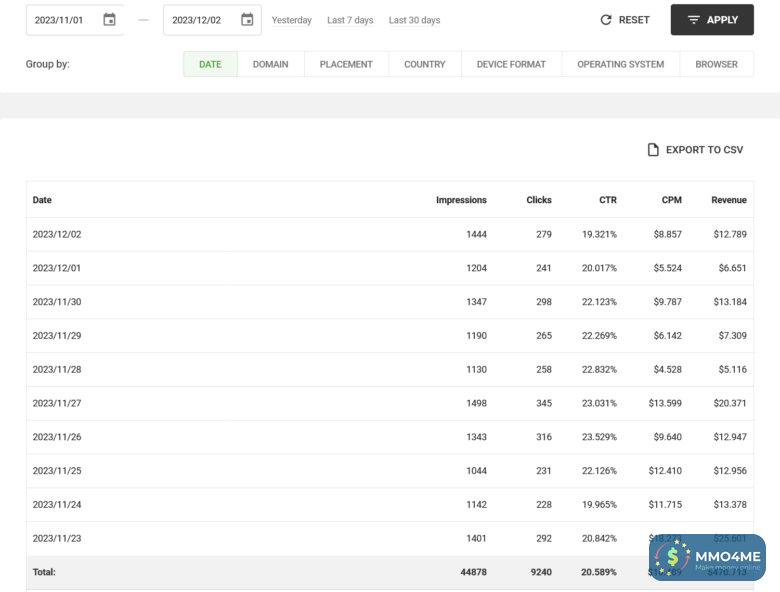The height and width of the screenshot is (592, 780).
Task: Select the 2023/11/24 date row
Action: point(390,505)
